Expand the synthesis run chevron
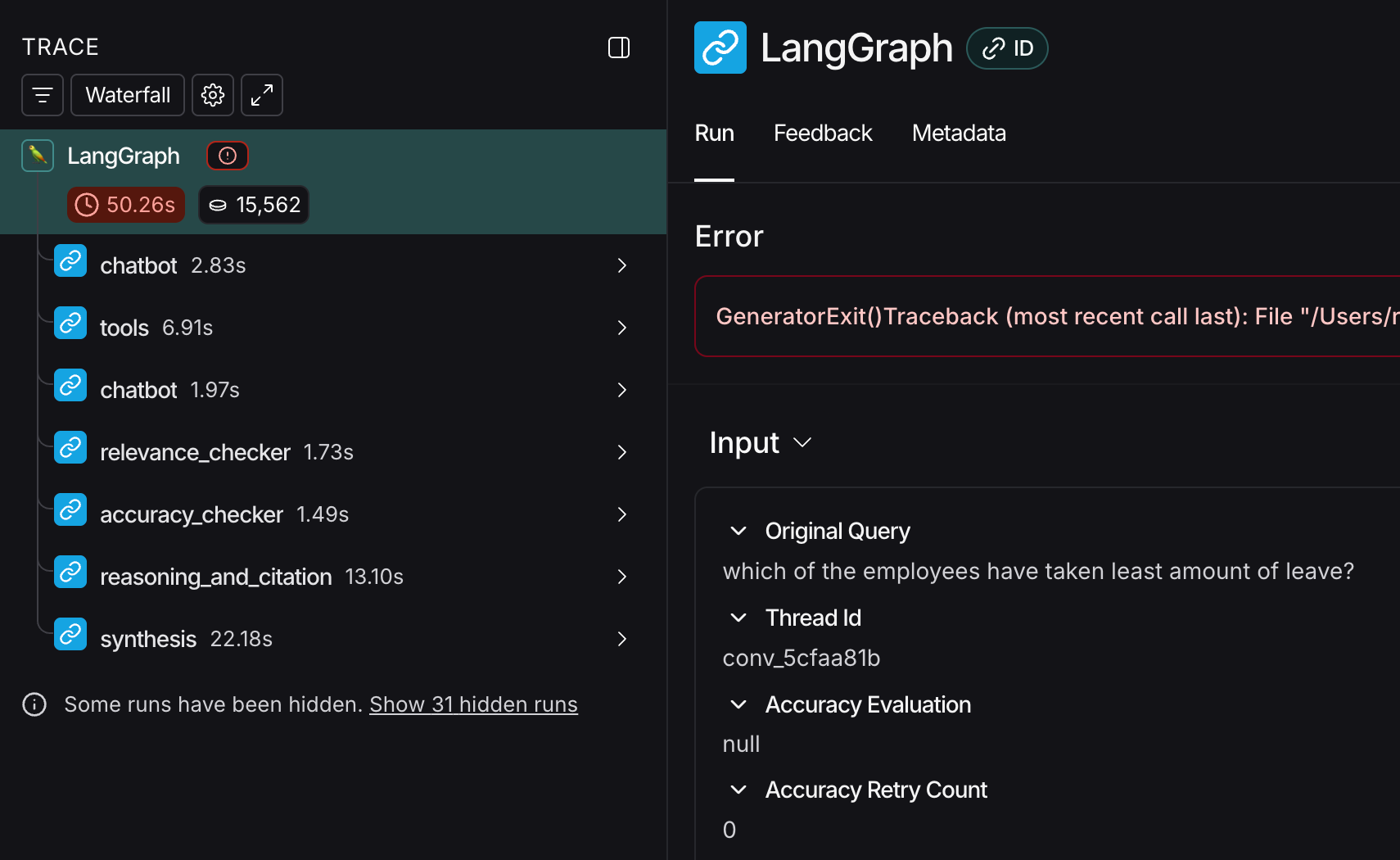Image resolution: width=1400 pixels, height=860 pixels. (622, 639)
